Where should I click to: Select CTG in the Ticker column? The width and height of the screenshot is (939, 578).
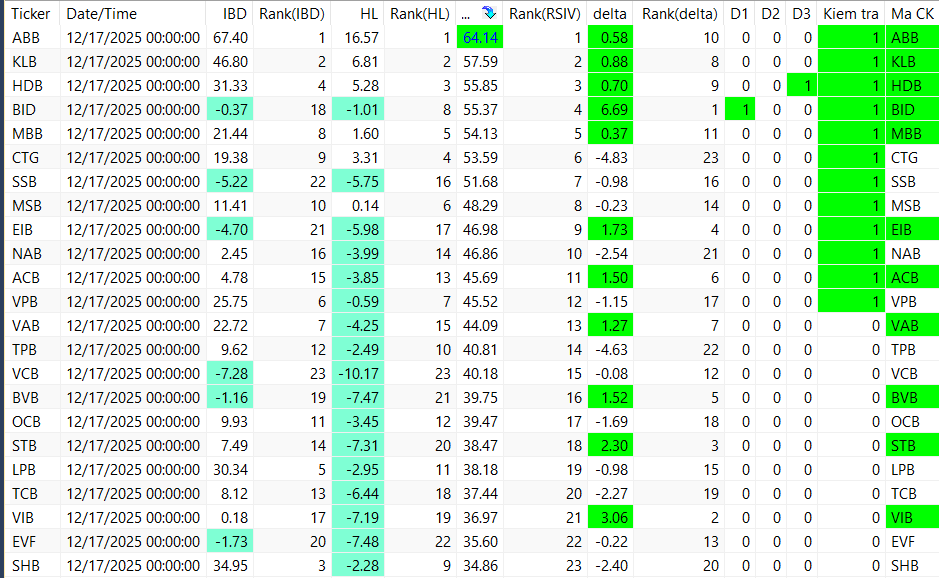point(25,158)
